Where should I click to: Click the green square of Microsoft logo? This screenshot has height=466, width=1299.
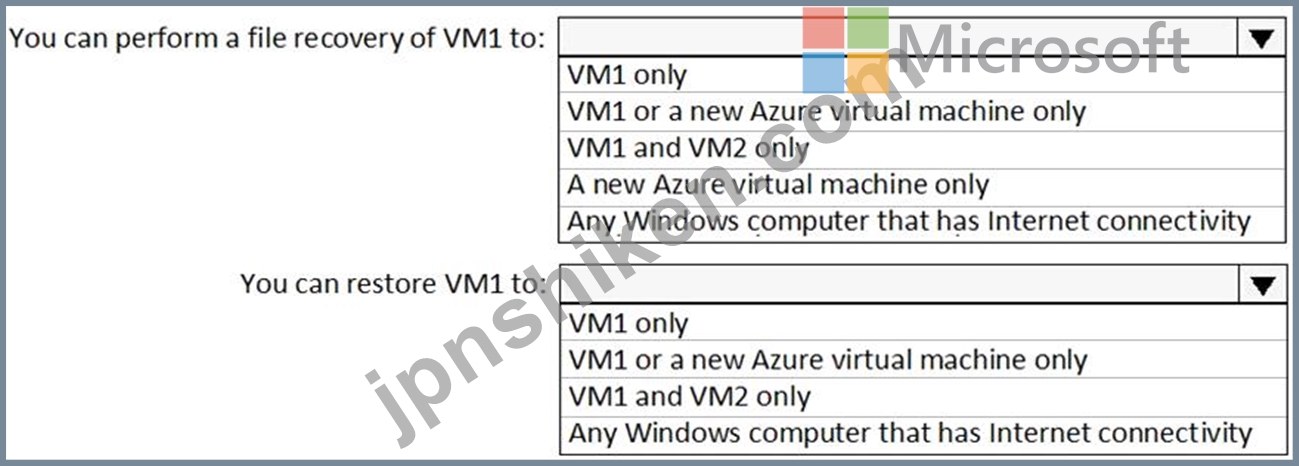click(x=868, y=29)
